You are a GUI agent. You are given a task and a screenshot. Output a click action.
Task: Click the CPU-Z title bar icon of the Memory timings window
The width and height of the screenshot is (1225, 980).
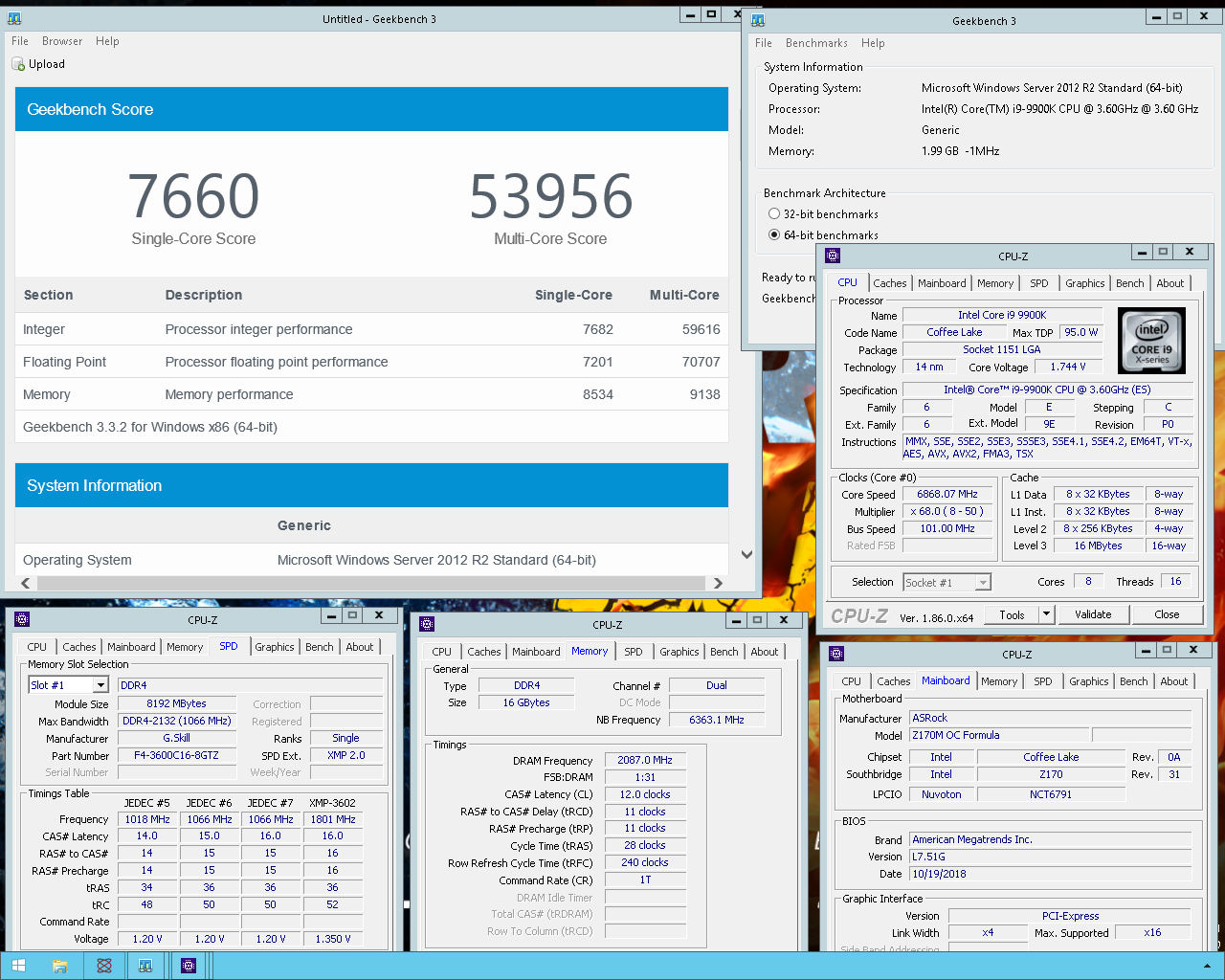click(x=428, y=624)
